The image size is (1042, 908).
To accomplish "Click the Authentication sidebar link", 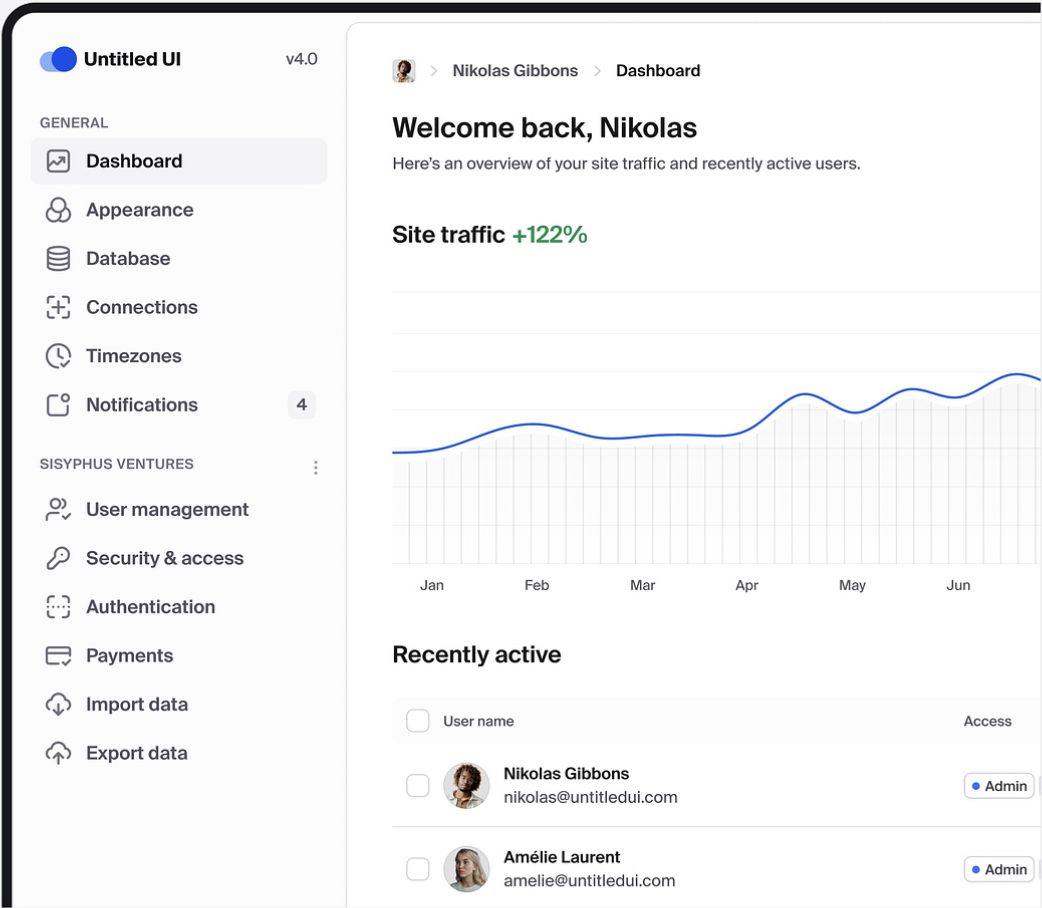I will pos(150,607).
